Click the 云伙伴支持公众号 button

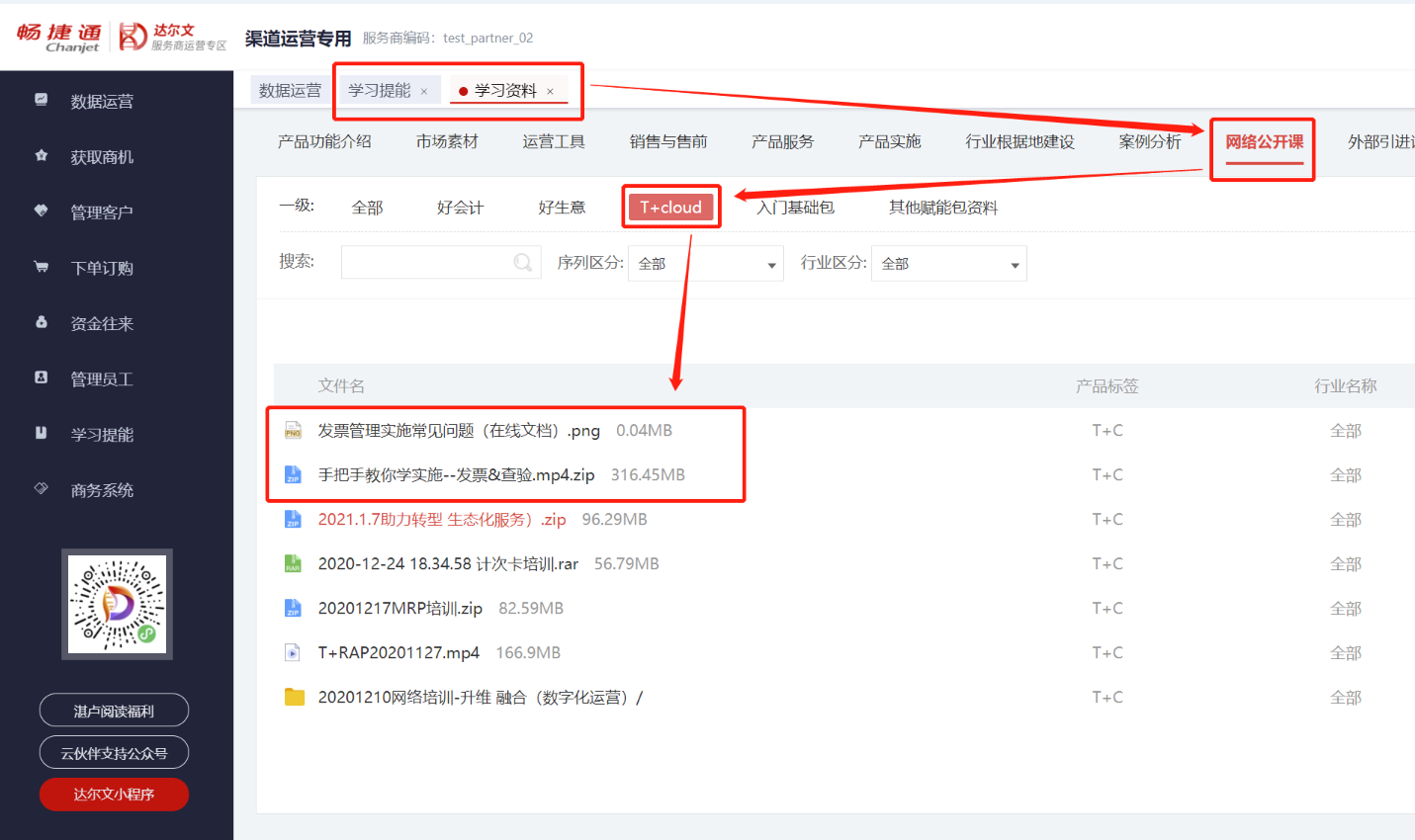(x=114, y=753)
